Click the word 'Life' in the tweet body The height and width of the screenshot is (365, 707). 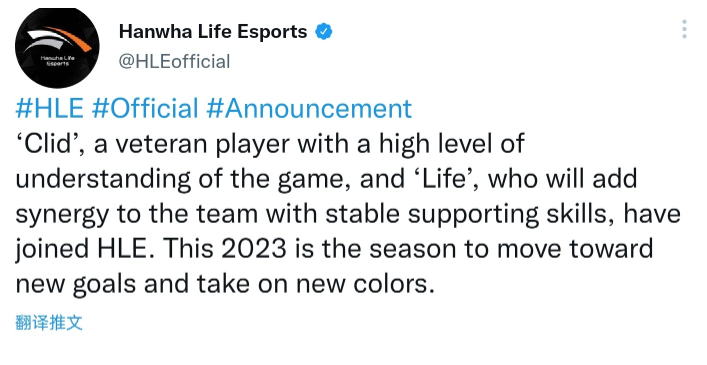(444, 179)
